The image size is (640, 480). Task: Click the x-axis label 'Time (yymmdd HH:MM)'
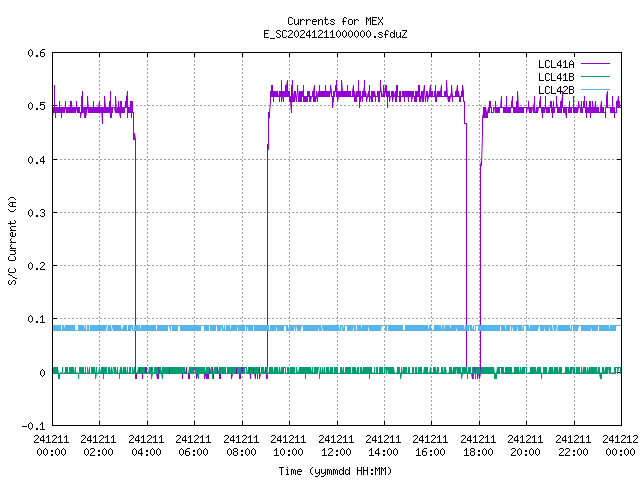[x=335, y=471]
